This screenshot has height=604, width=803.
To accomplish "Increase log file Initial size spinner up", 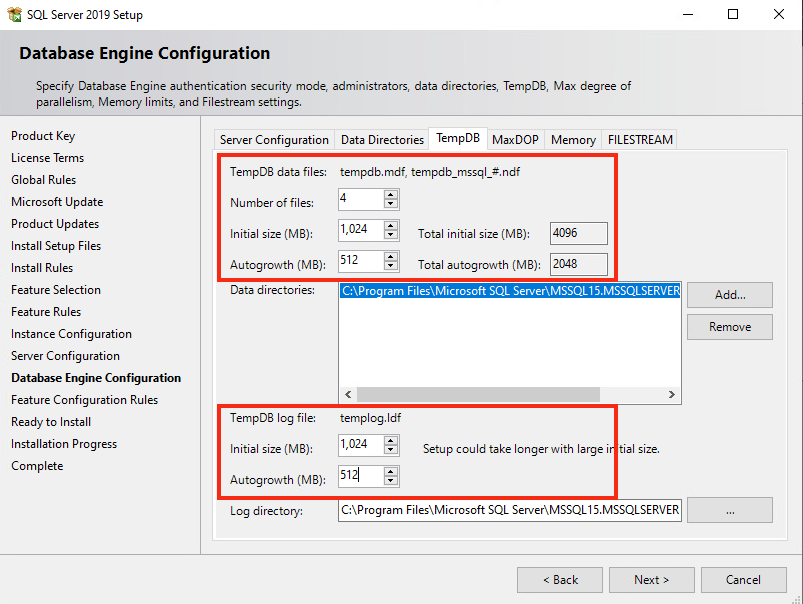I will coord(391,441).
